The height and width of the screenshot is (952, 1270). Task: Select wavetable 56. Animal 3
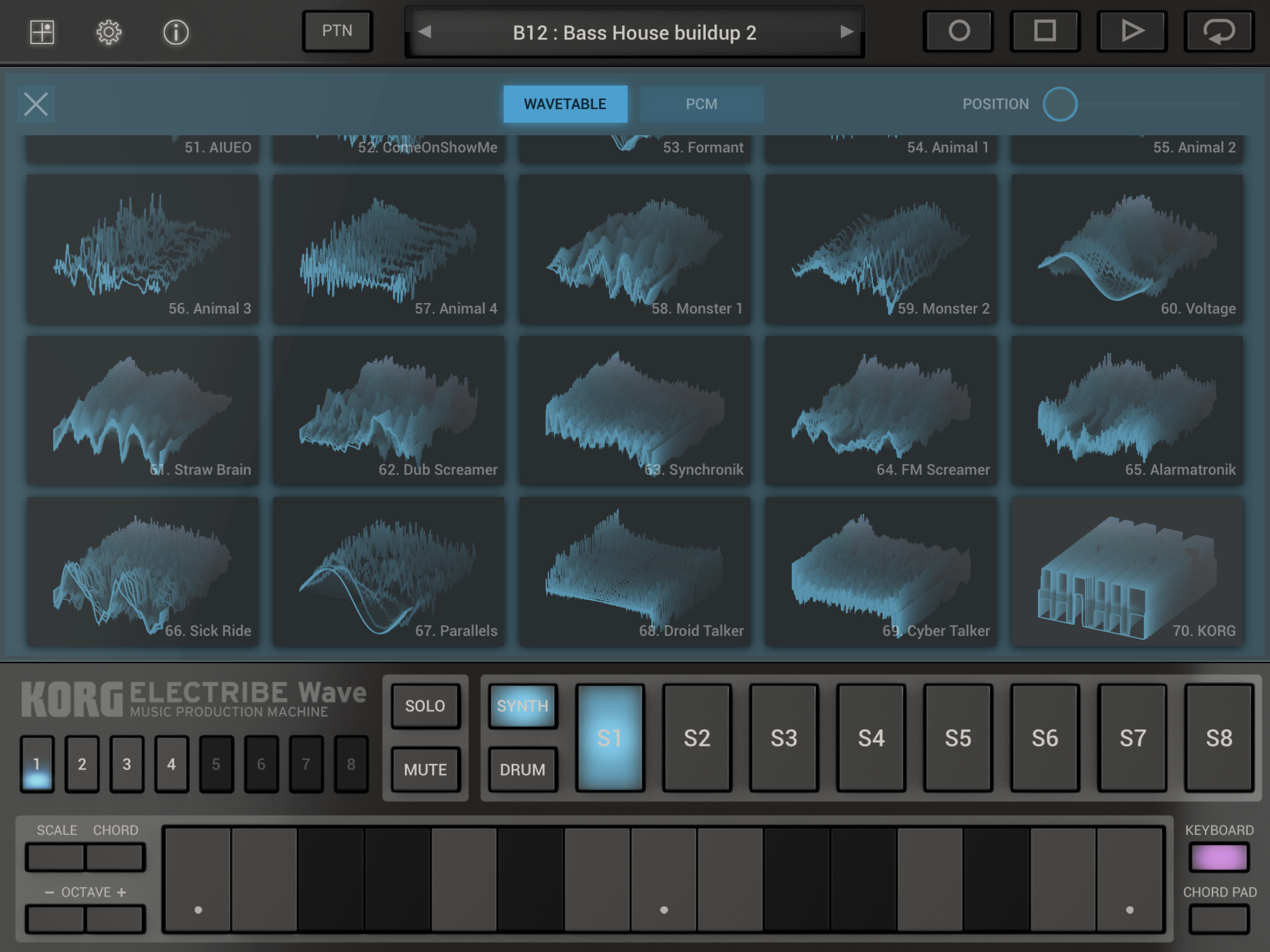[x=142, y=249]
